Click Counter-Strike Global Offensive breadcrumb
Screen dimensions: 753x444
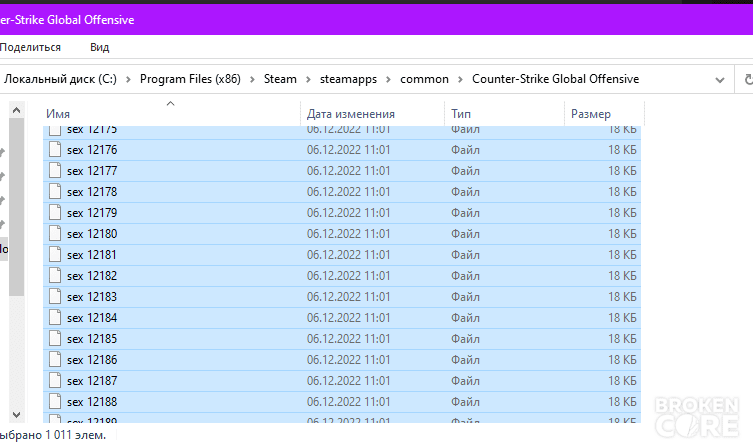pos(555,79)
